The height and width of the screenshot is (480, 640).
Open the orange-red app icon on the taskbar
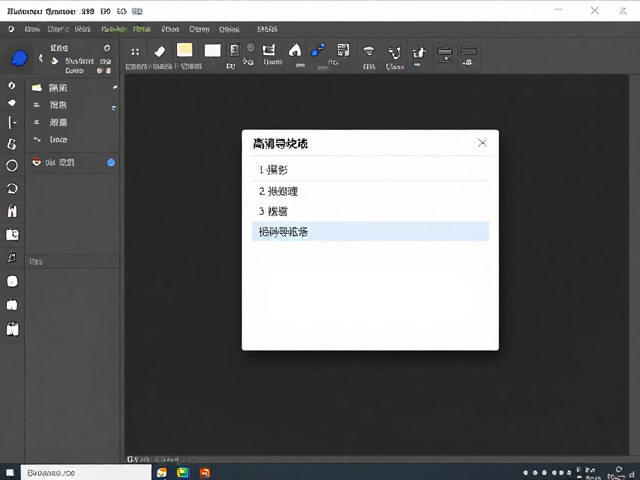[x=205, y=473]
